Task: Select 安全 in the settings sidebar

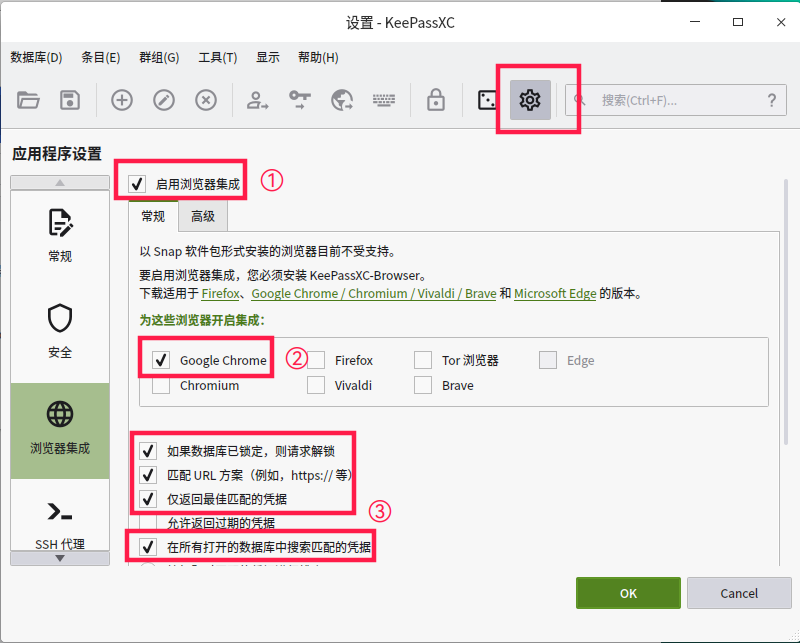Action: 60,332
